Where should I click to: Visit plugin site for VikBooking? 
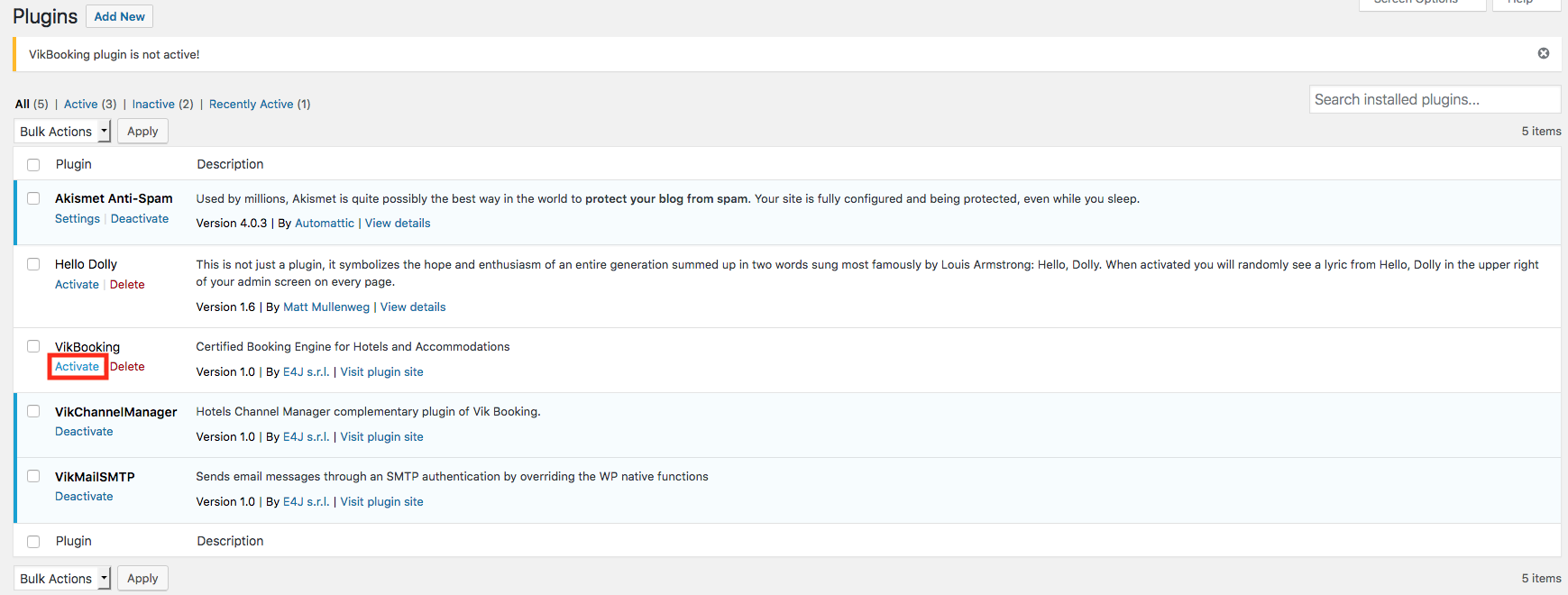coord(381,372)
